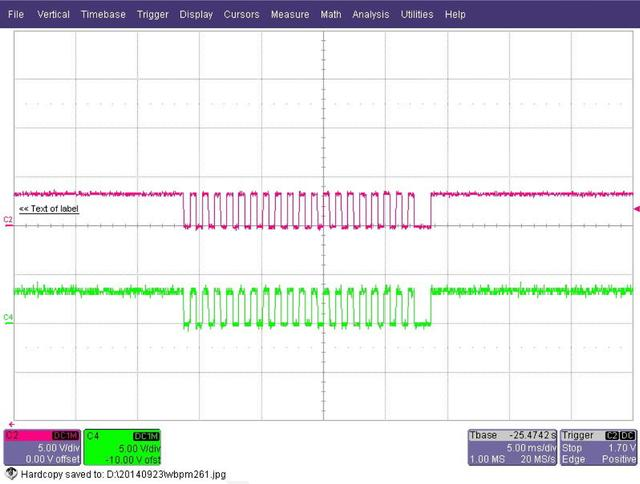Open the Trigger menu in the menu bar
Image resolution: width=640 pixels, height=484 pixels.
tap(153, 15)
